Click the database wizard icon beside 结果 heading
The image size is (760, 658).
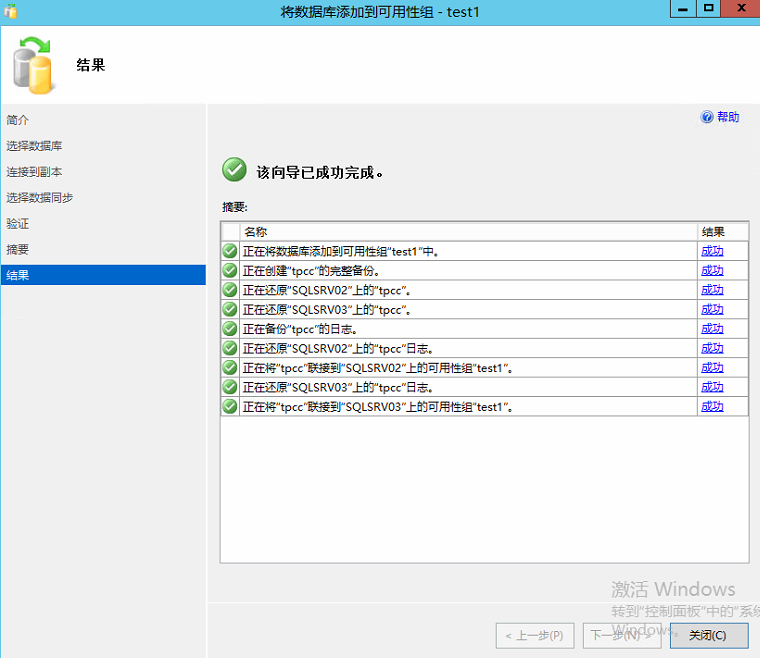pyautogui.click(x=32, y=65)
